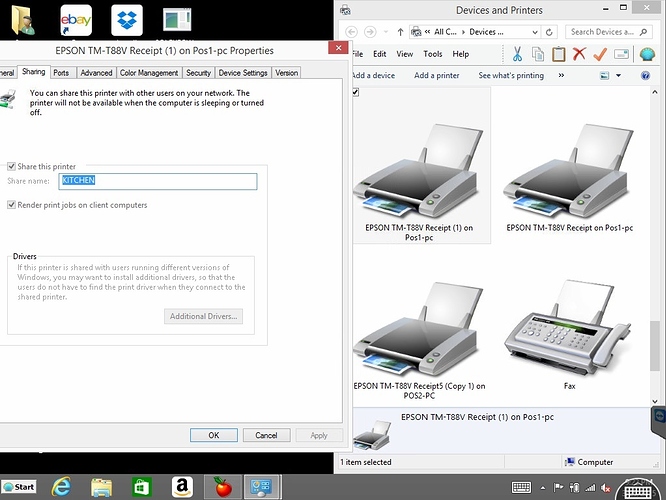Click the Forward arrow in Devices and Printers
The image size is (666, 500).
coord(370,32)
